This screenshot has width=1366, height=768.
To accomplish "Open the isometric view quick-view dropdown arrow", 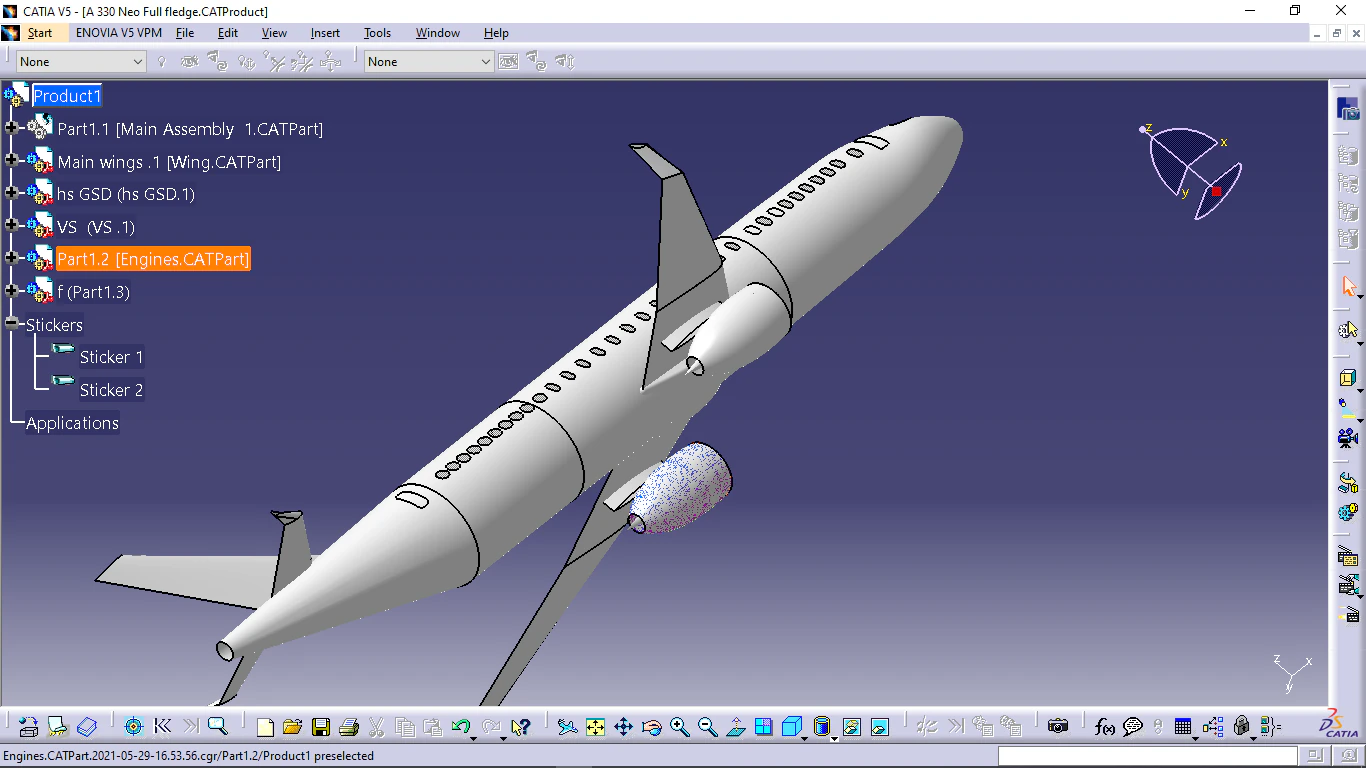I will pos(805,738).
